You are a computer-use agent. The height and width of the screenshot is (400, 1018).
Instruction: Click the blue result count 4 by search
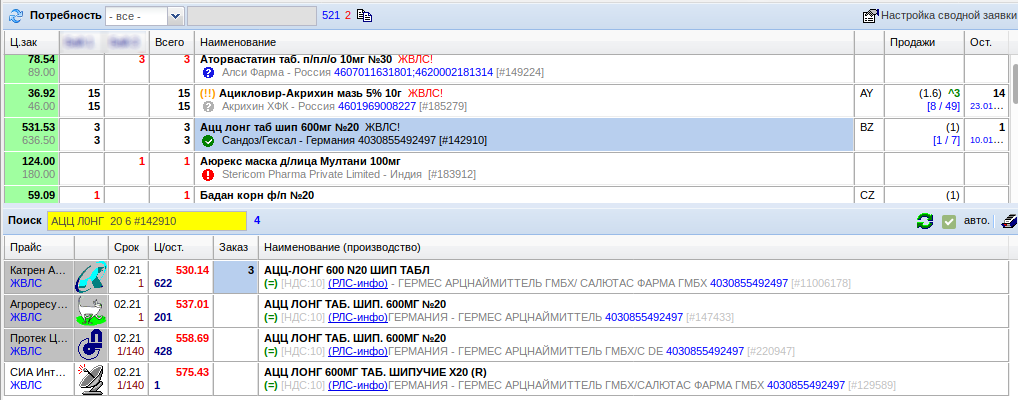pyautogui.click(x=256, y=221)
